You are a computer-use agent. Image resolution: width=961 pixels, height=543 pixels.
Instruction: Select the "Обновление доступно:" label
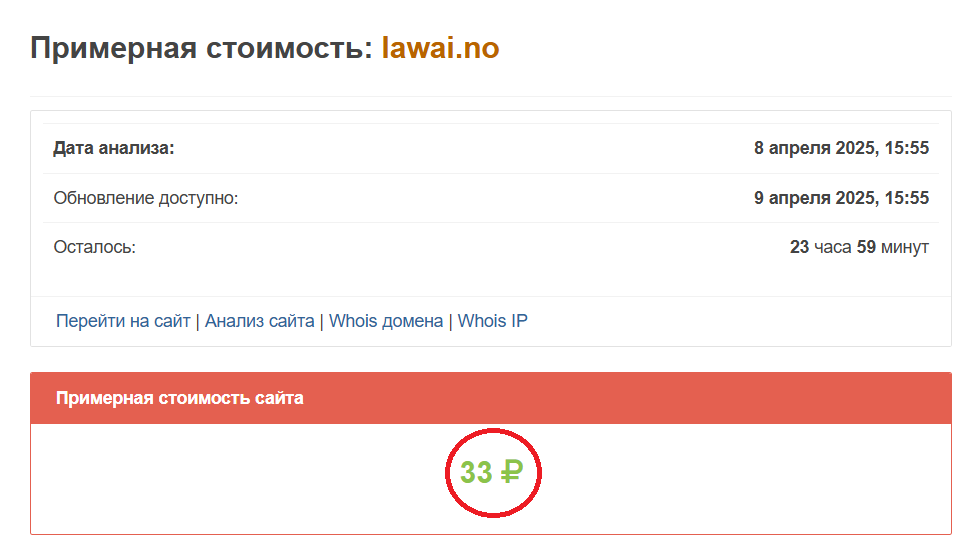tap(146, 198)
